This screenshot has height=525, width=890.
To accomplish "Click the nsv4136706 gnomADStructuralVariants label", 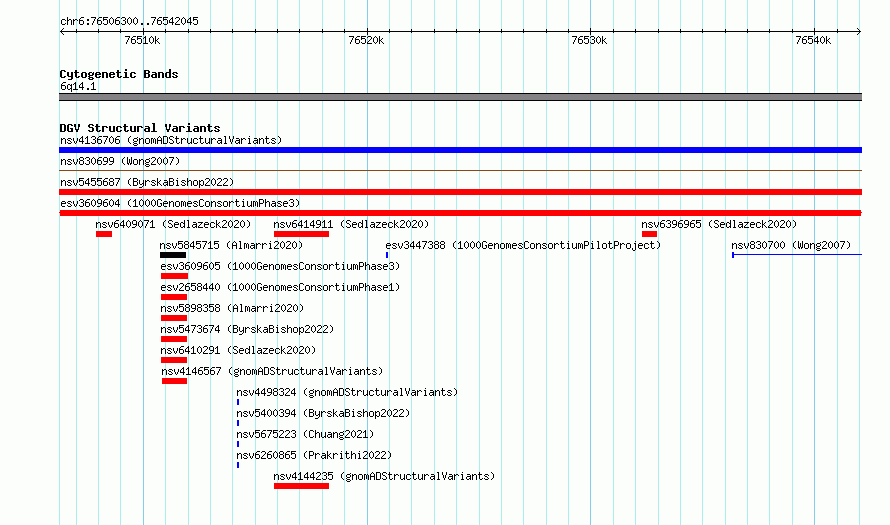I will pos(171,140).
